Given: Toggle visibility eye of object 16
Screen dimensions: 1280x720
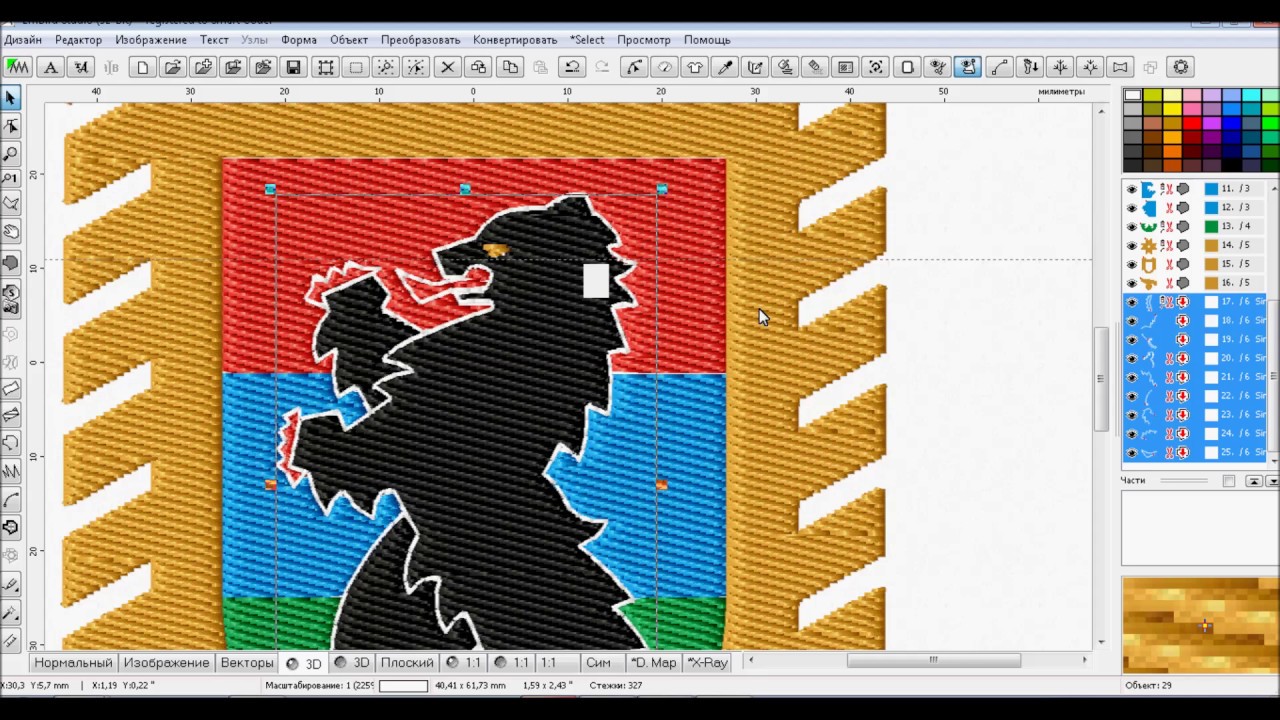Looking at the screenshot, I should pos(1132,283).
